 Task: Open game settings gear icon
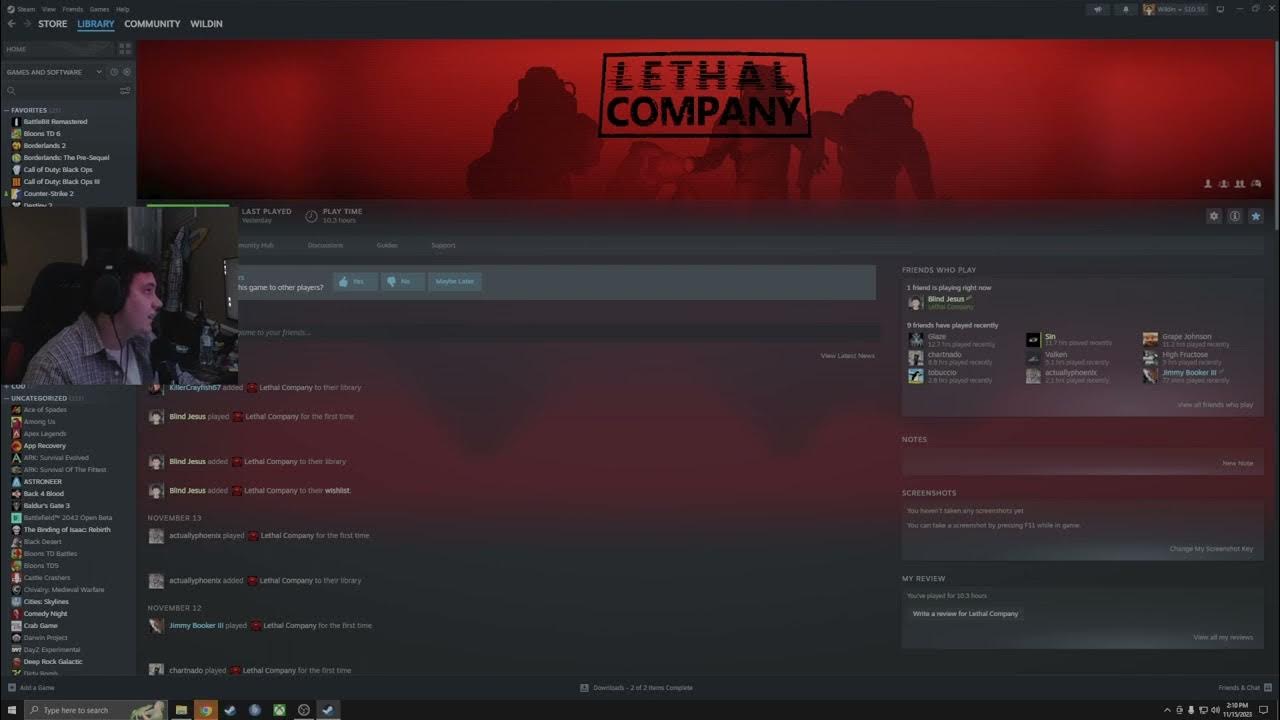pos(1214,216)
